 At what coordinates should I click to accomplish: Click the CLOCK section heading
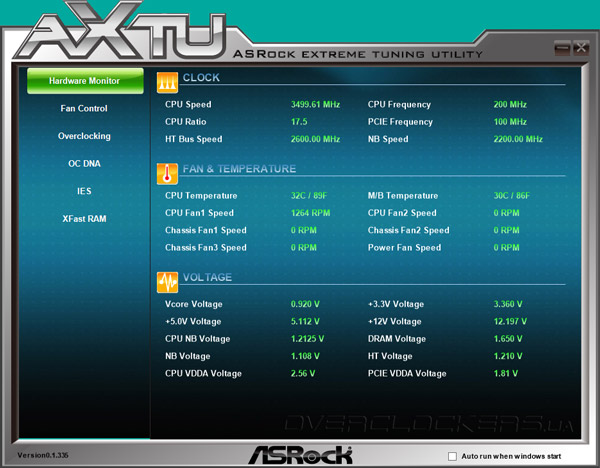201,78
